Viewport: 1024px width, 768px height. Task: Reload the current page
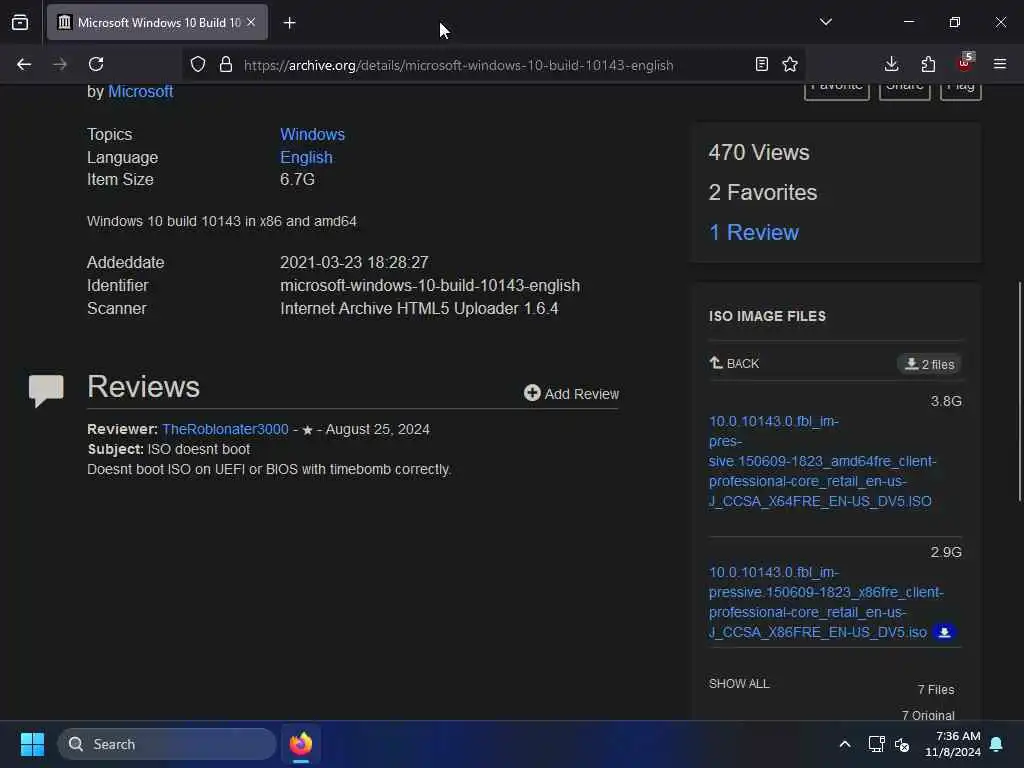tap(96, 64)
